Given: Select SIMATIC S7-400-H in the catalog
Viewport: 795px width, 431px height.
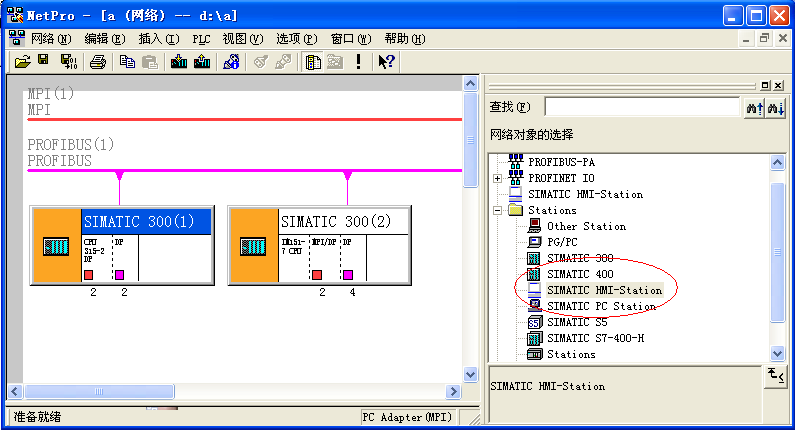Looking at the screenshot, I should click(595, 338).
